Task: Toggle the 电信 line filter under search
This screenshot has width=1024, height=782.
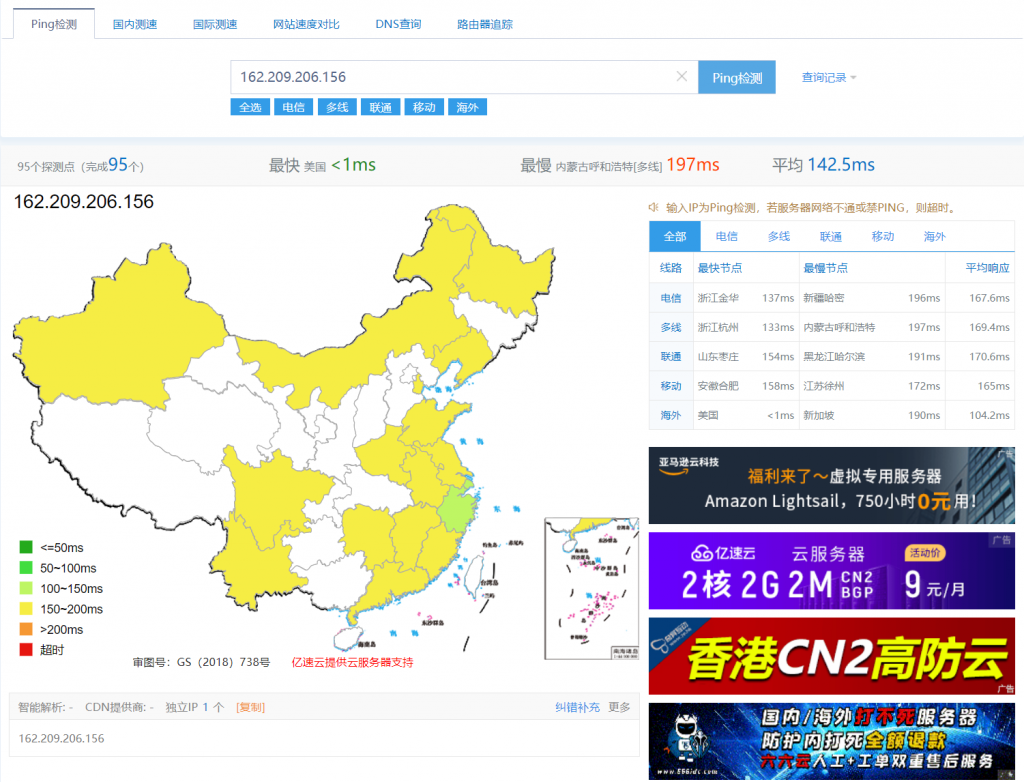Action: 293,107
